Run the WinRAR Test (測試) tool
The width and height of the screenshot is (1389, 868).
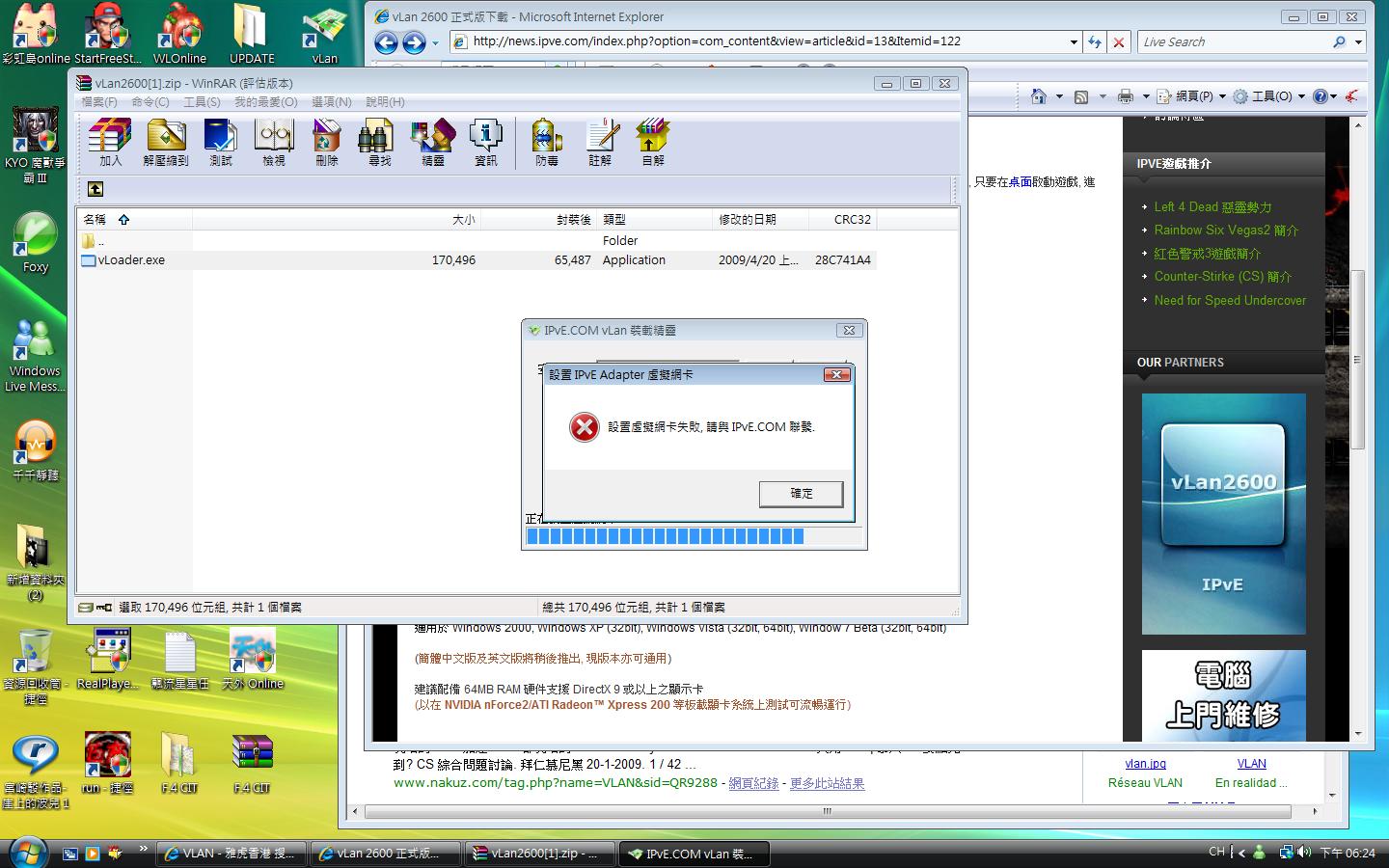click(x=221, y=143)
